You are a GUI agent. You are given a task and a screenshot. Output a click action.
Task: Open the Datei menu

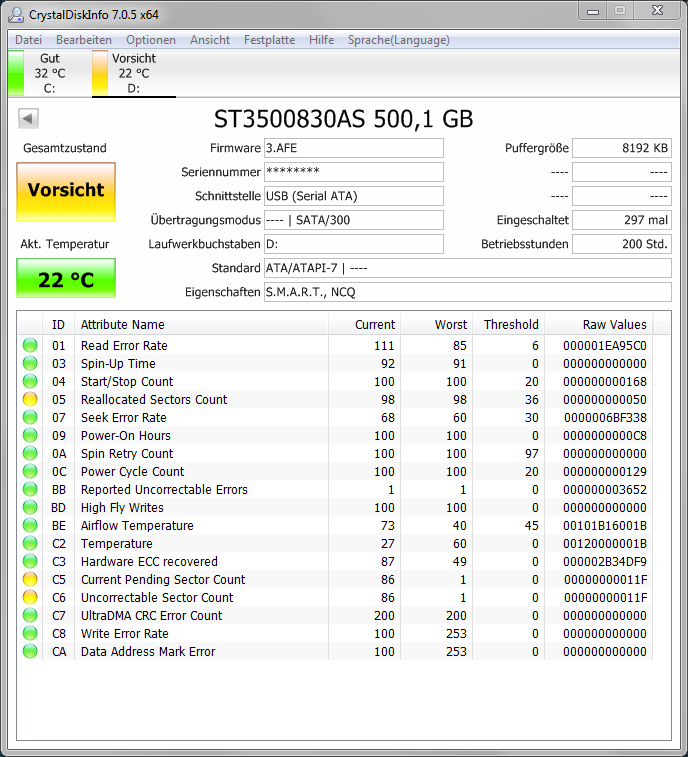pos(28,40)
